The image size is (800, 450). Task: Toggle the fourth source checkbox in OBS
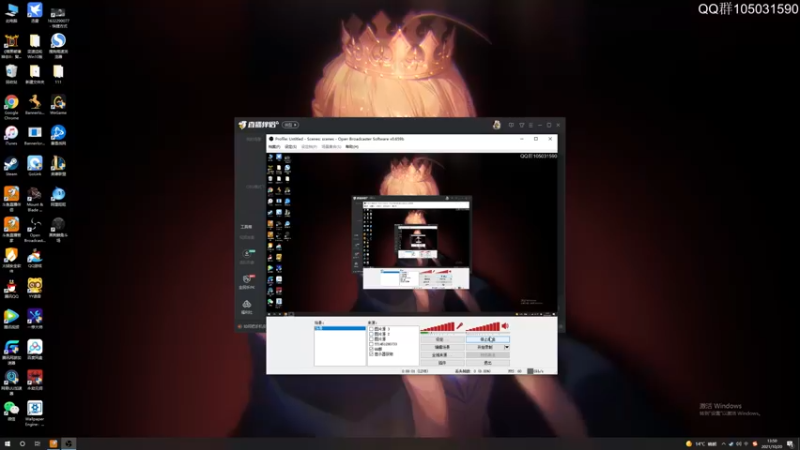point(371,344)
